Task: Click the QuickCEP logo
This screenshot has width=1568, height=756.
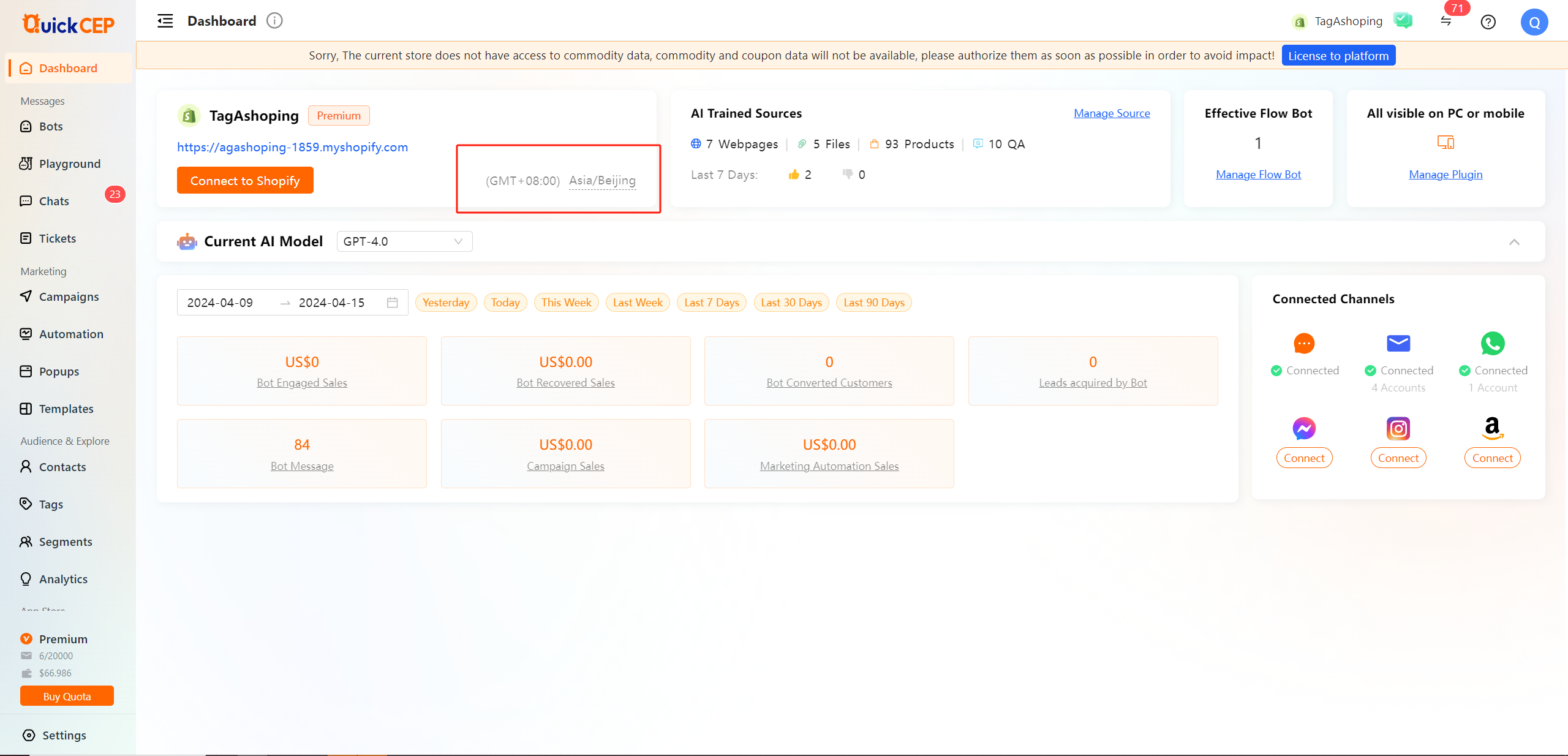Action: (68, 24)
